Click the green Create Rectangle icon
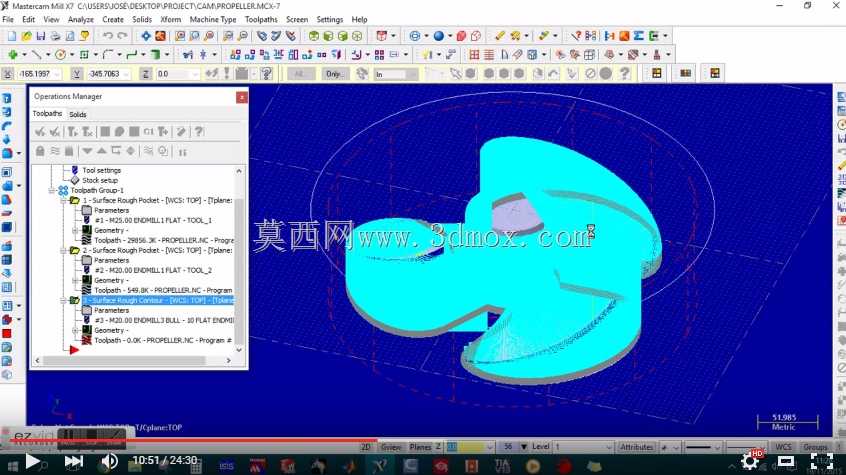 [x=84, y=55]
